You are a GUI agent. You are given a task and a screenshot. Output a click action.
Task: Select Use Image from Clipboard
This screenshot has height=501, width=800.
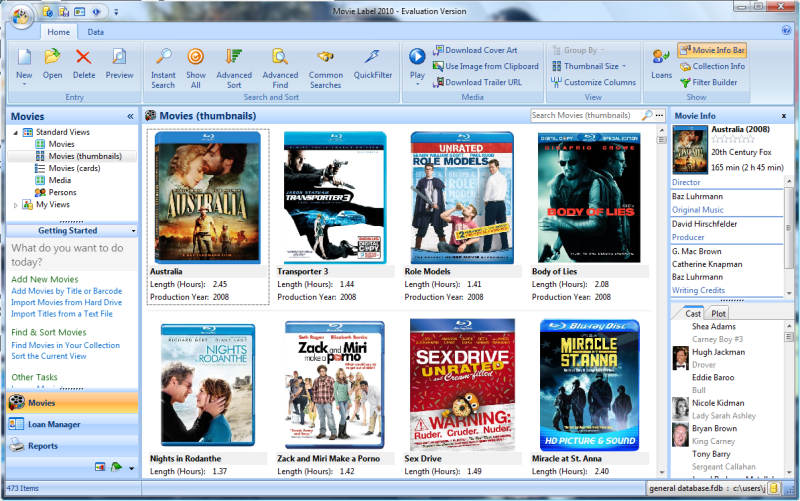tap(485, 66)
